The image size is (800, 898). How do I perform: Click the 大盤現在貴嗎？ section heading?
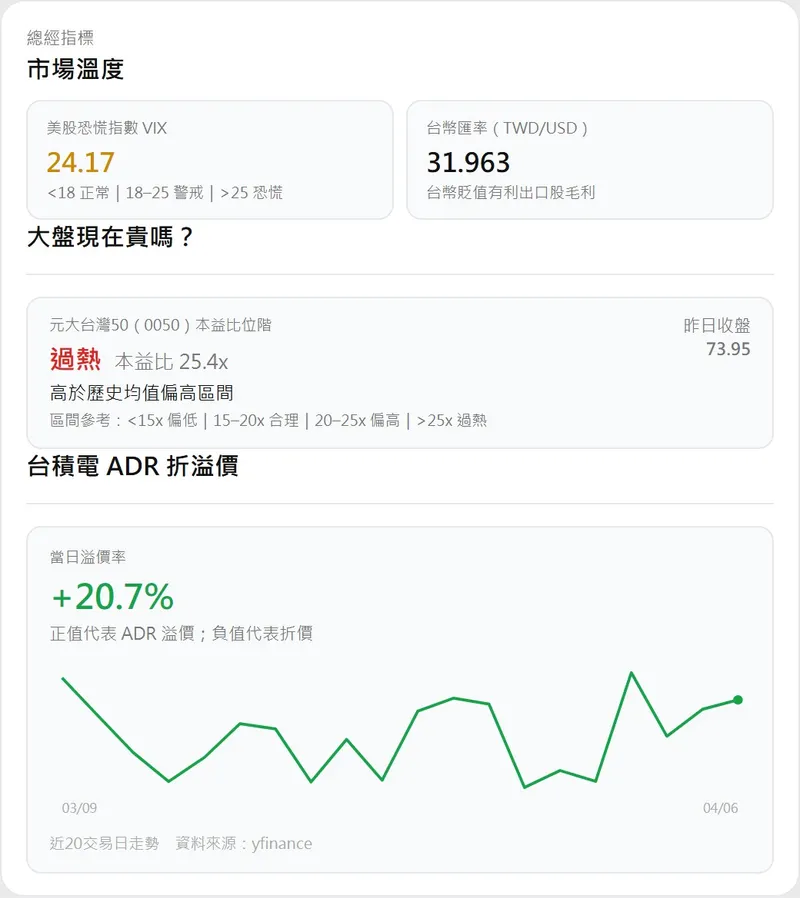[x=110, y=238]
